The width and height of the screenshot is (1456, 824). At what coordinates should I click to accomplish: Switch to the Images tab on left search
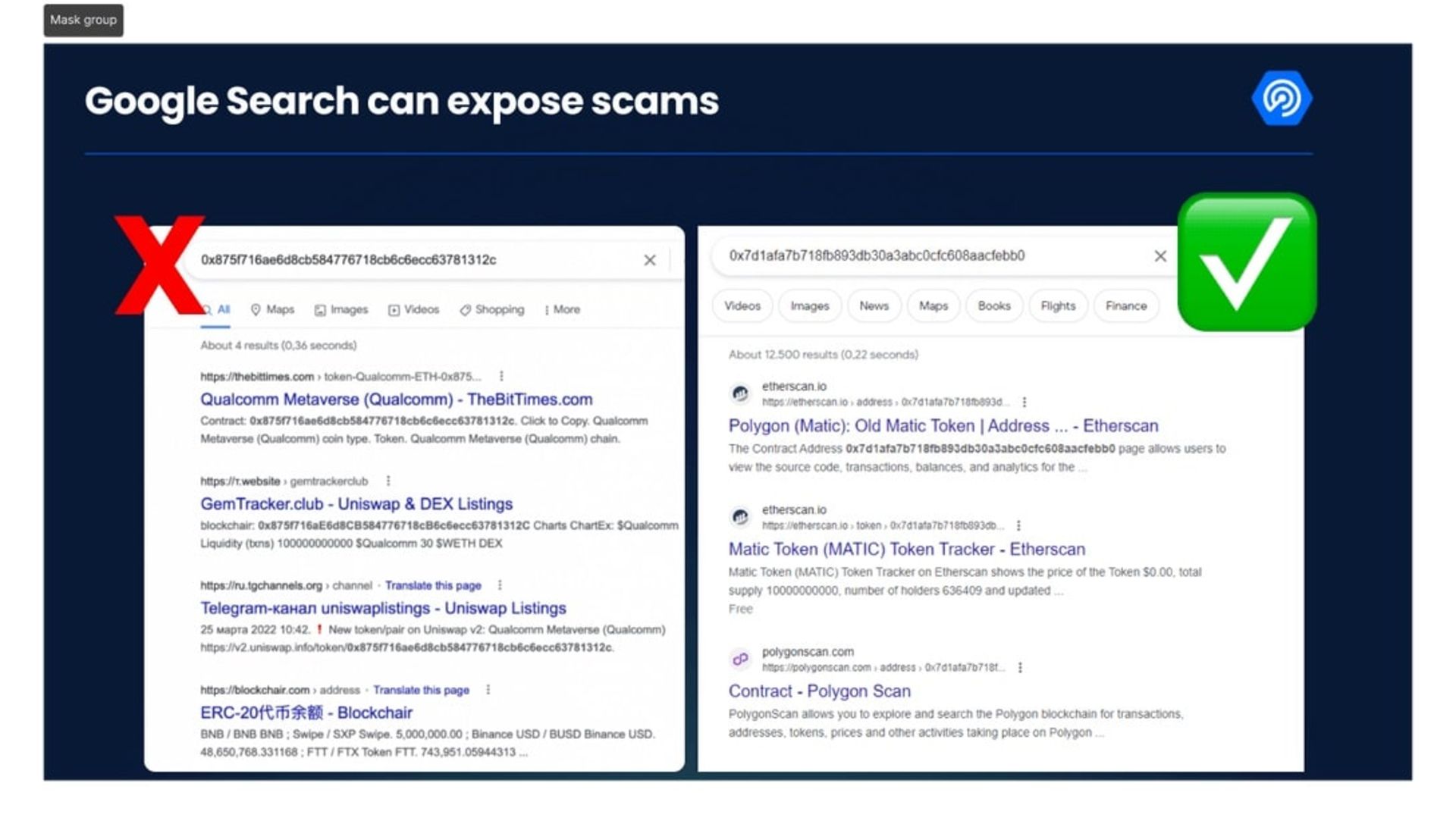(x=341, y=309)
